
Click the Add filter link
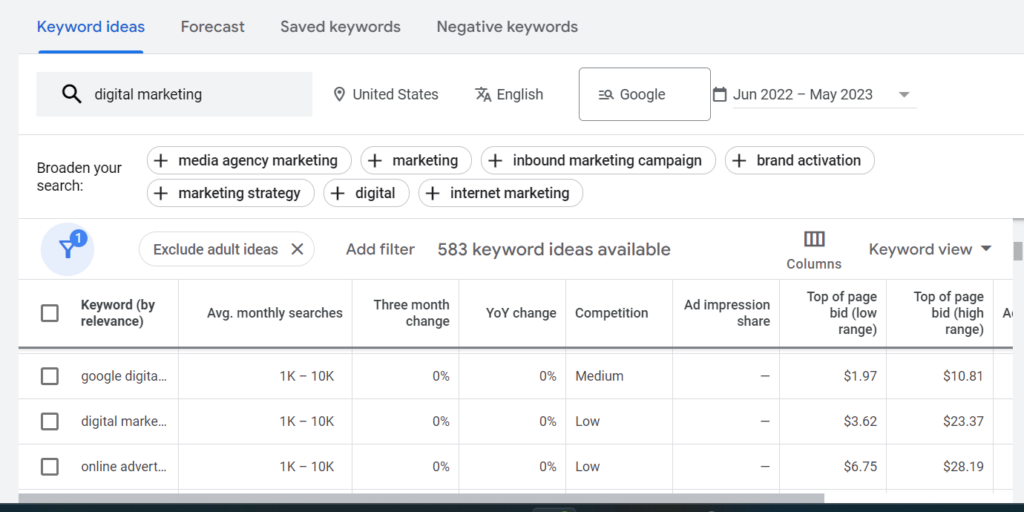(380, 249)
